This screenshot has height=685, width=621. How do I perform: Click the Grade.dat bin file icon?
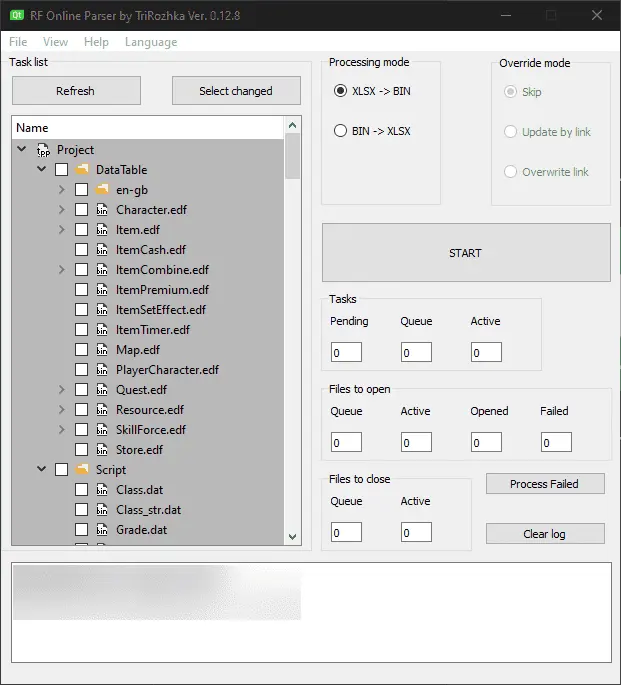(x=102, y=530)
